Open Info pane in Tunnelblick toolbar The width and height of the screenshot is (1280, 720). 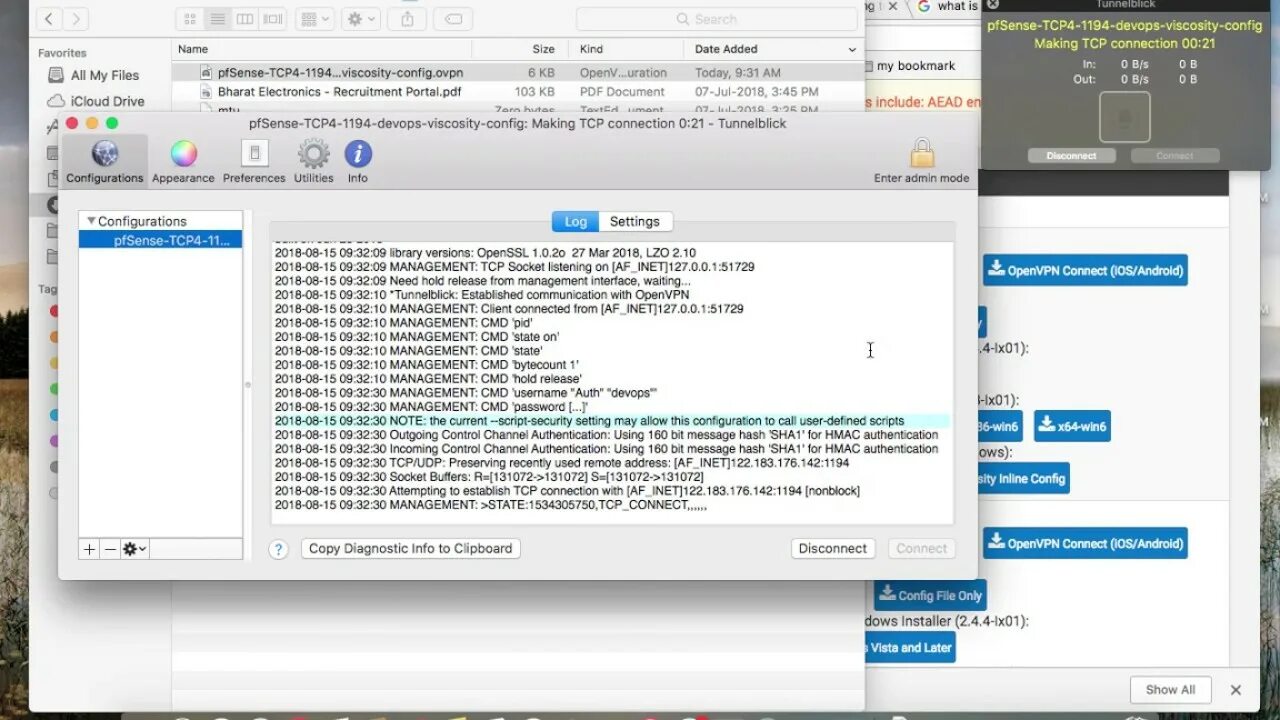tap(358, 161)
